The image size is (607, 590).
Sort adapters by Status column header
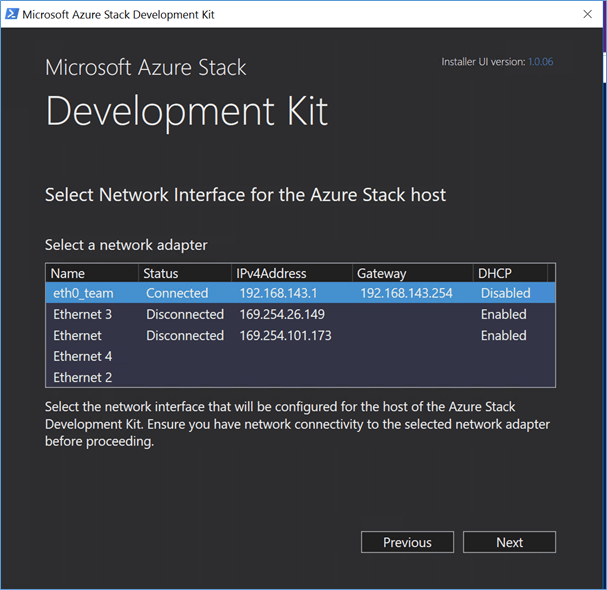(185, 273)
